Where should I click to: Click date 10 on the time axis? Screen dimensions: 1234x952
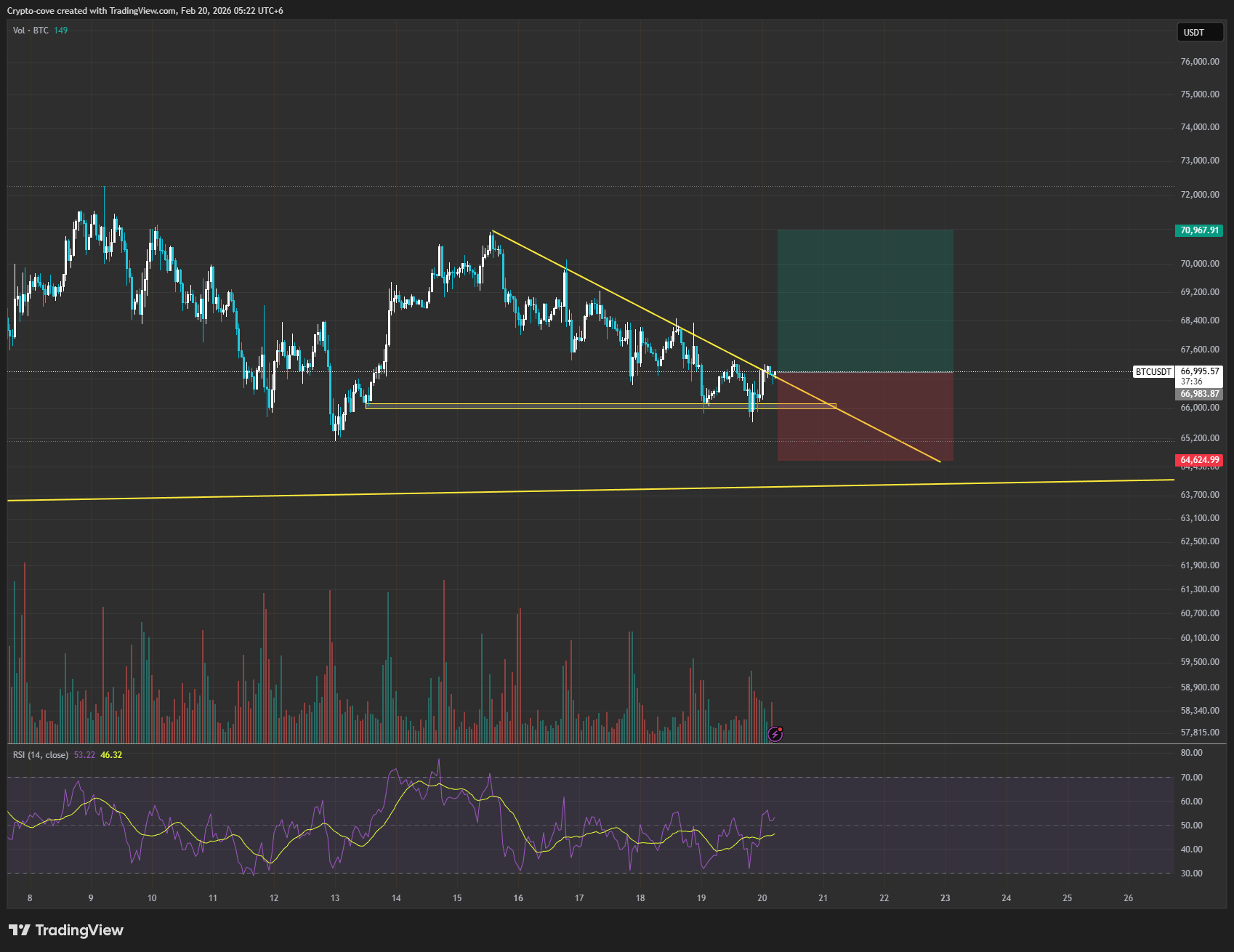(152, 898)
